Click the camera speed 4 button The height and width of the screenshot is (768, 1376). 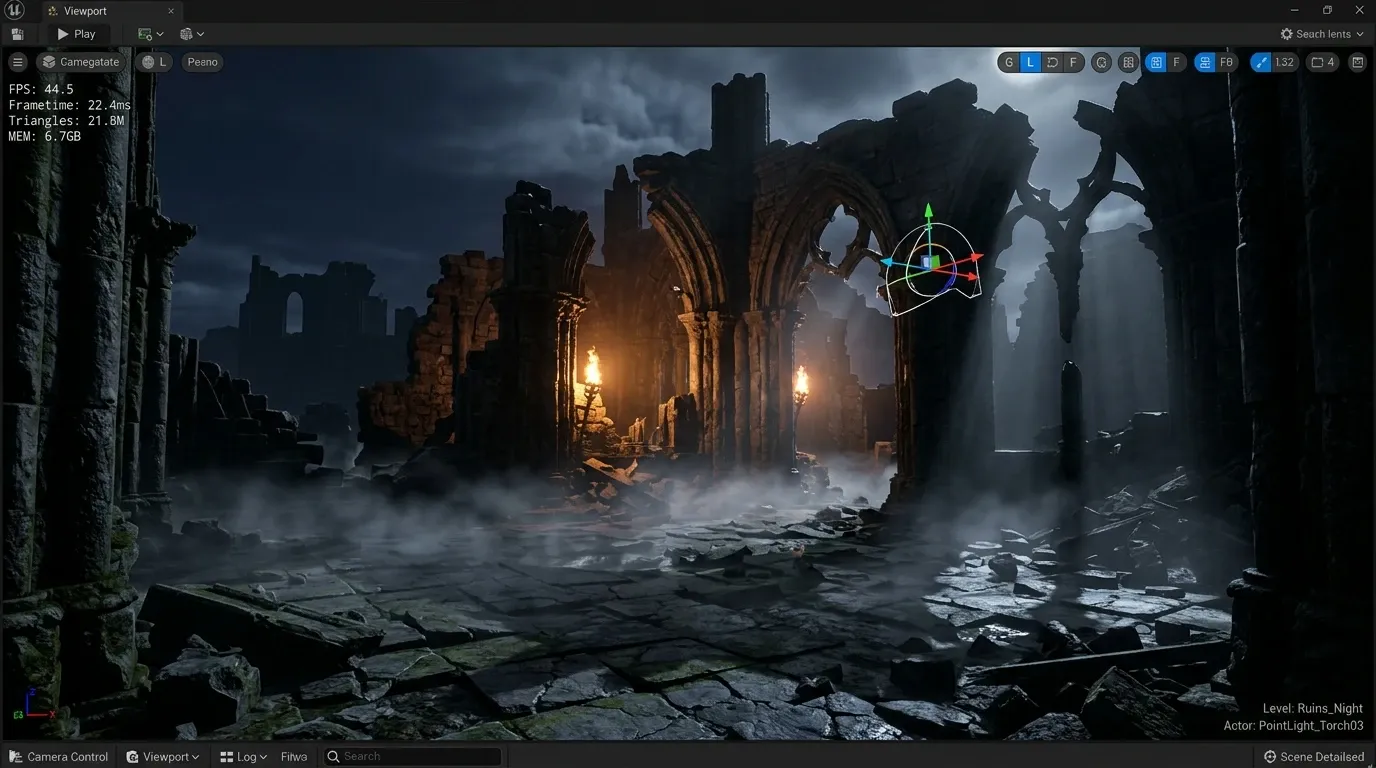(x=1322, y=62)
